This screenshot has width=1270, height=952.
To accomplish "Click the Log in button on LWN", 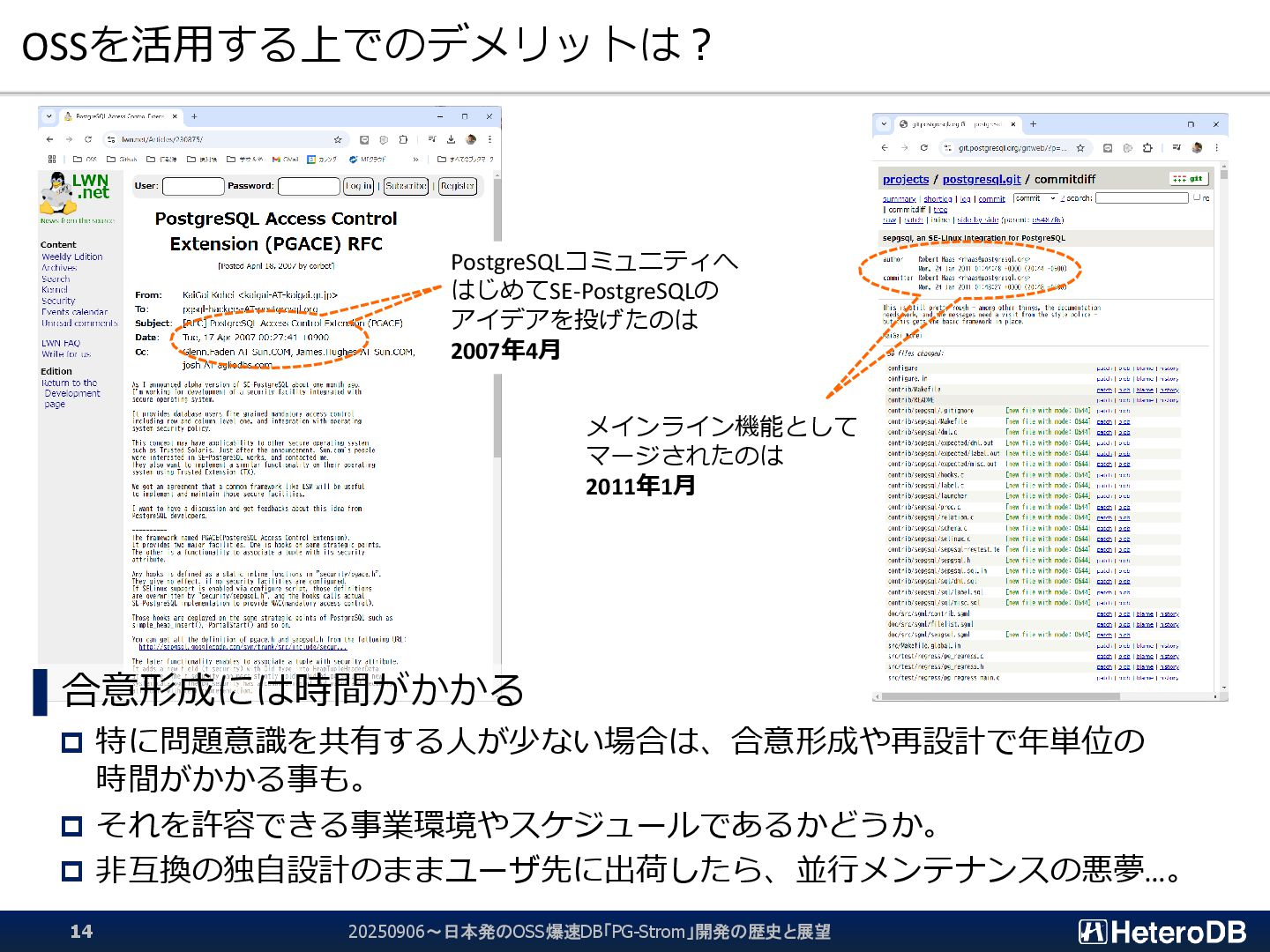I will [x=359, y=186].
